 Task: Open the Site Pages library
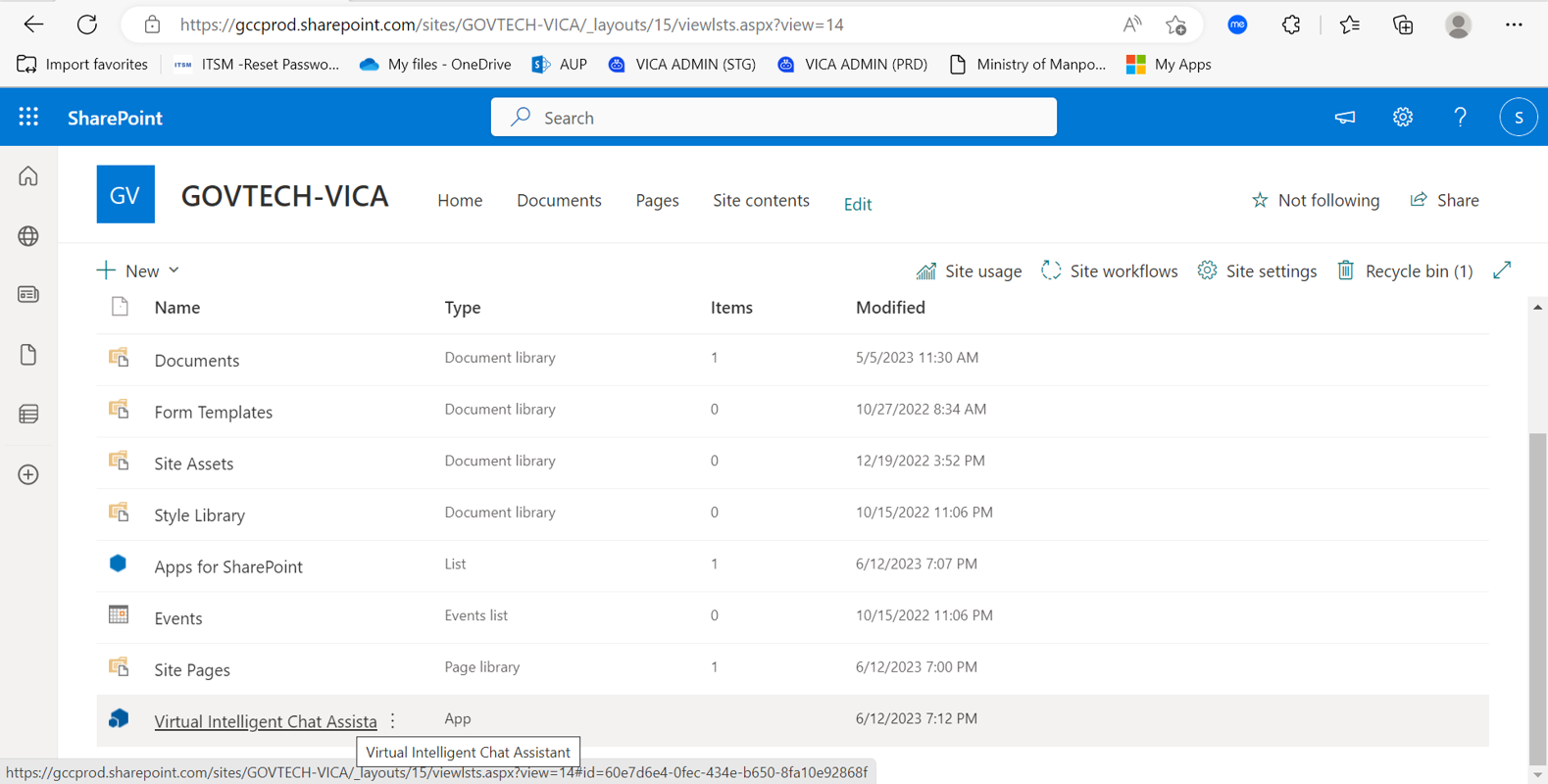click(x=192, y=670)
